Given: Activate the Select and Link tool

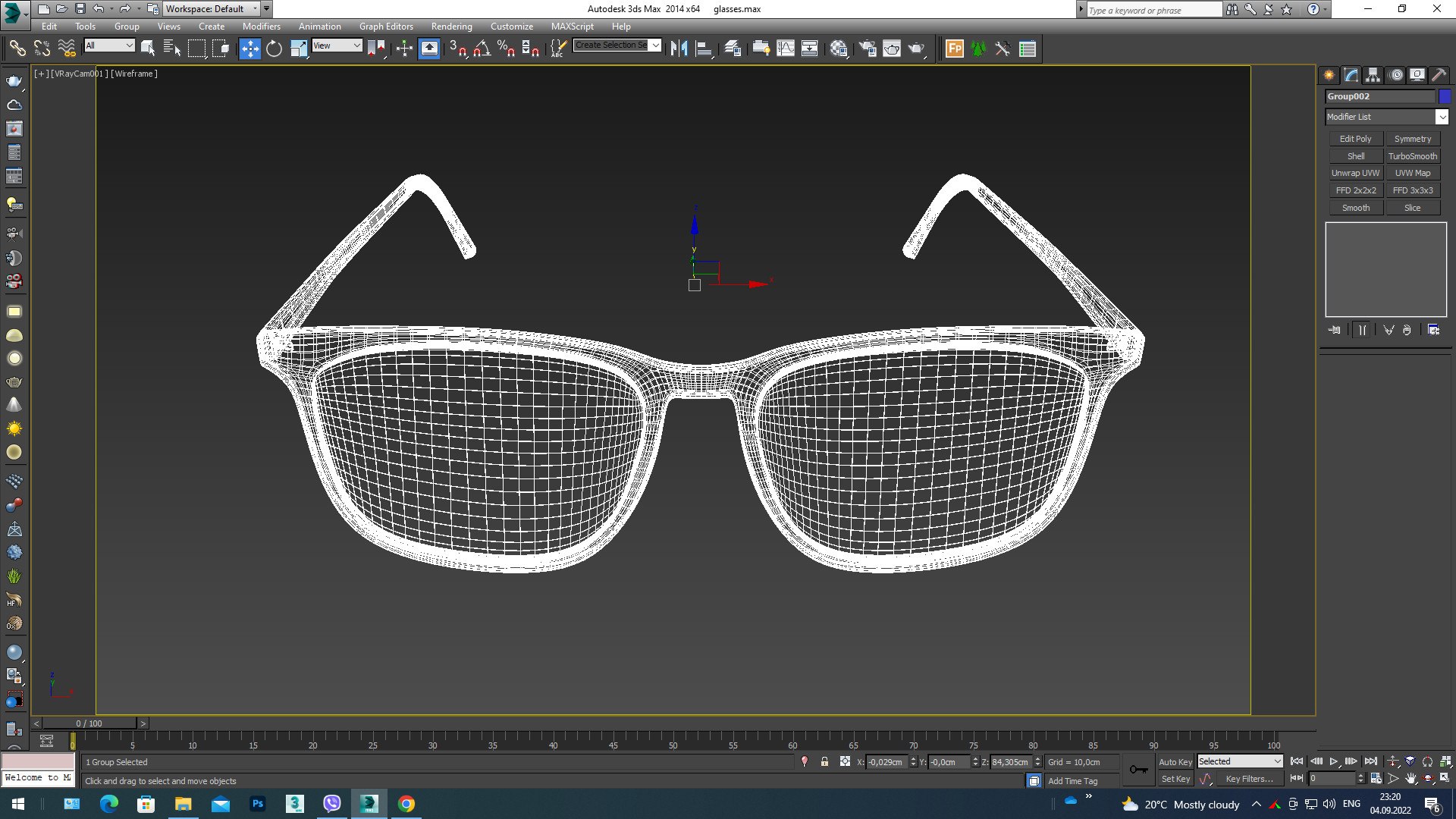Looking at the screenshot, I should click(x=17, y=49).
